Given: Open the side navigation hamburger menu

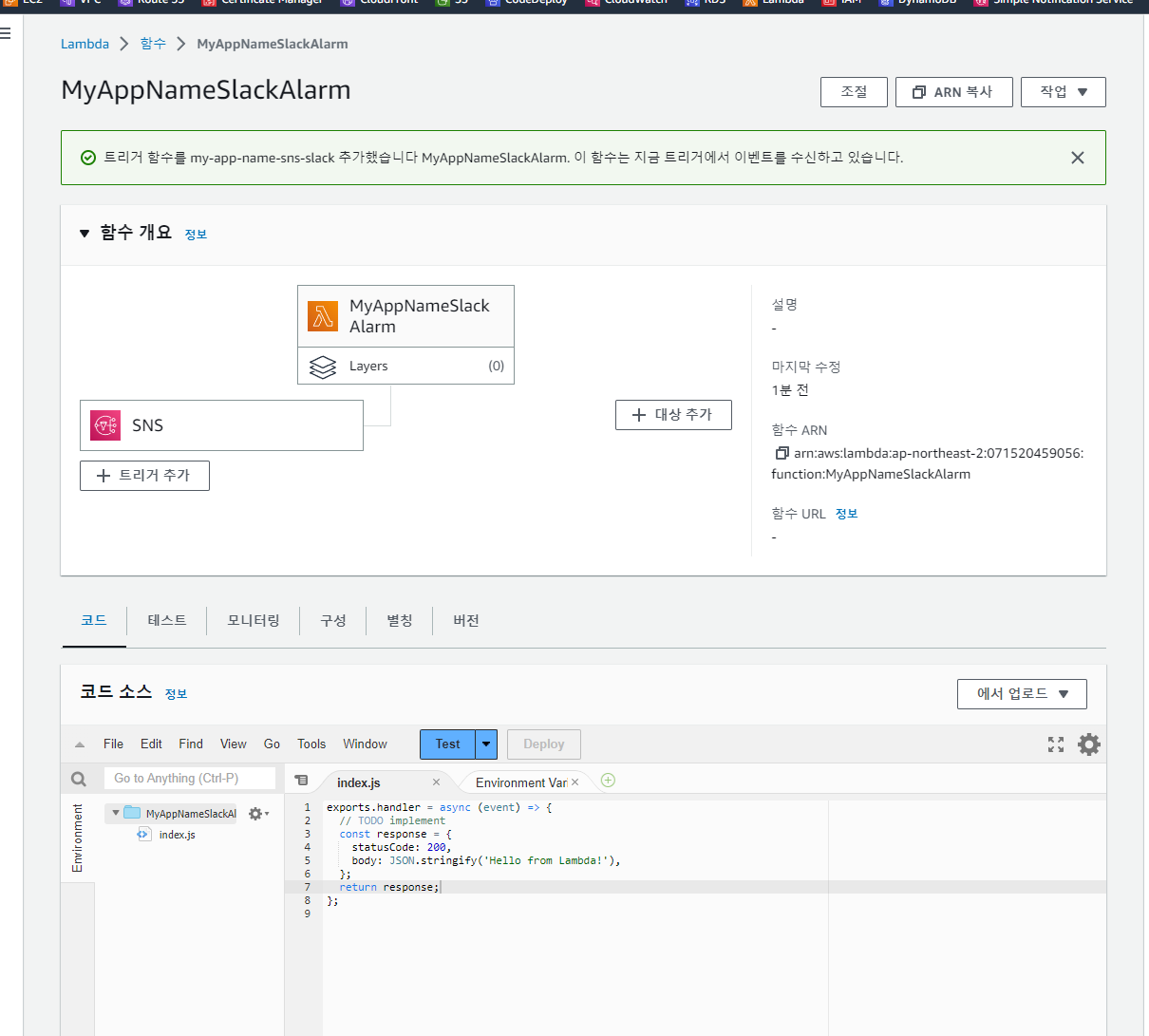Looking at the screenshot, I should point(6,33).
